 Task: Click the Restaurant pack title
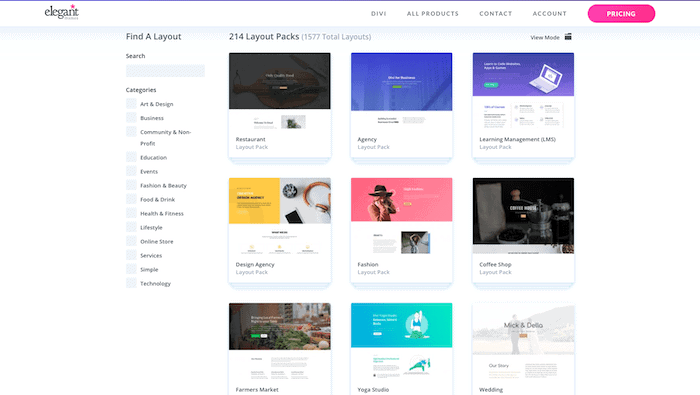click(250, 139)
